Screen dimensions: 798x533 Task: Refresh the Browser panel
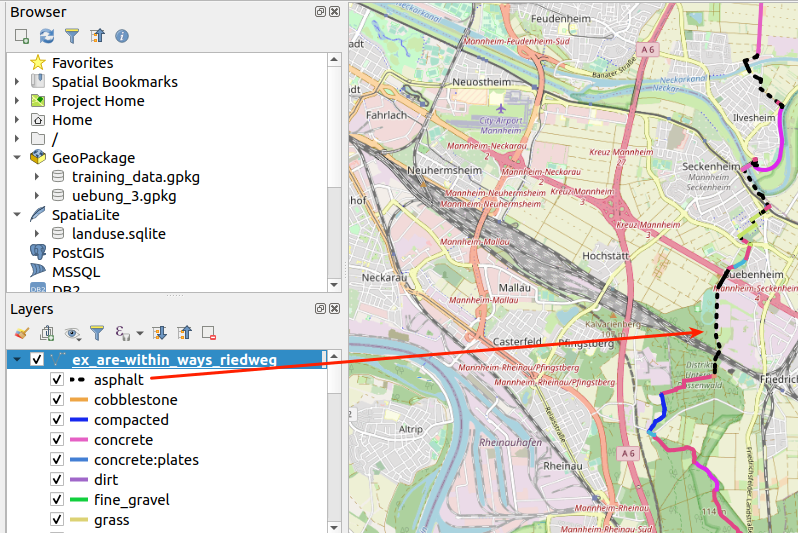tap(47, 36)
